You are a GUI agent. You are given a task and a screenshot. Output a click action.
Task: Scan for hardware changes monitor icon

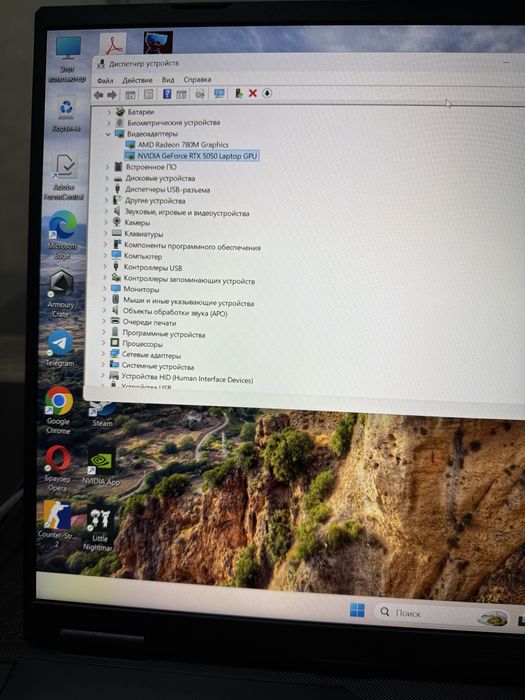pos(219,93)
